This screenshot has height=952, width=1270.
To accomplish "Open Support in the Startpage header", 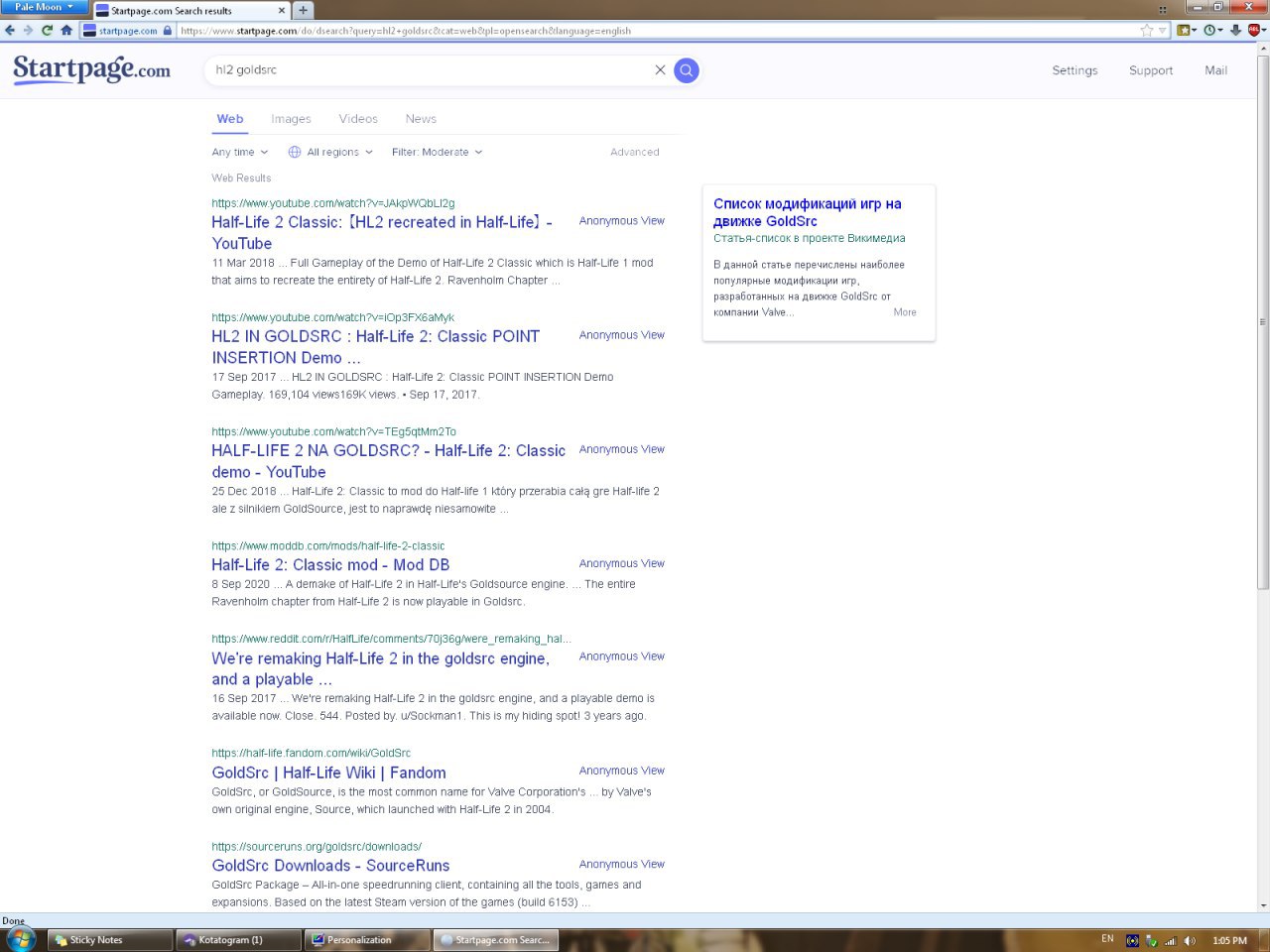I will 1151,70.
